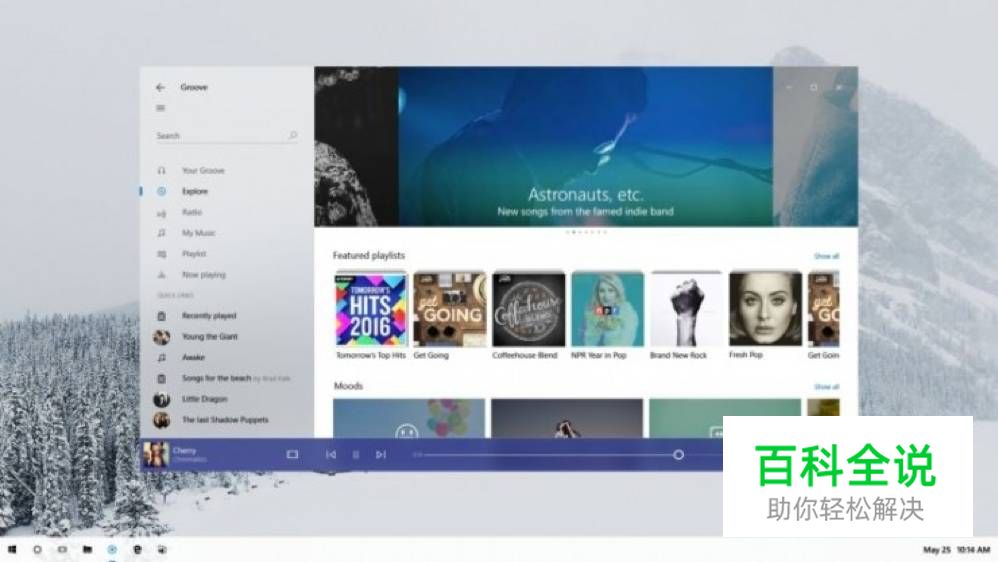Open the Coffeehouse Blend playlist
The width and height of the screenshot is (998, 562).
tap(528, 309)
